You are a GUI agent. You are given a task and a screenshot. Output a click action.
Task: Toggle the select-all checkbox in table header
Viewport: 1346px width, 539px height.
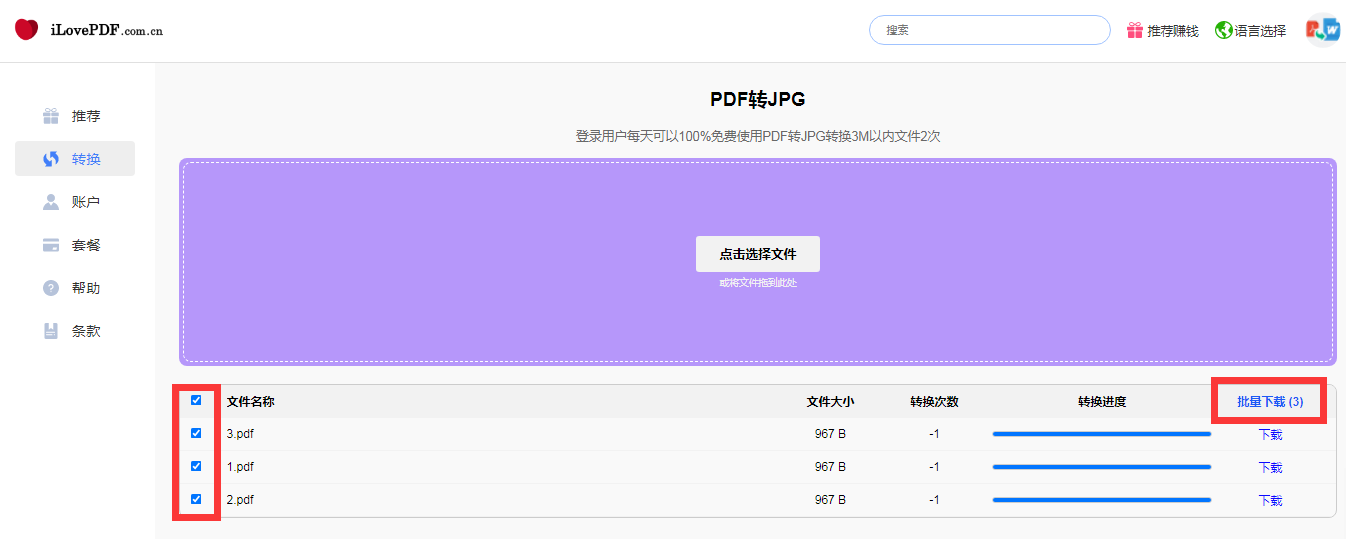tap(196, 400)
